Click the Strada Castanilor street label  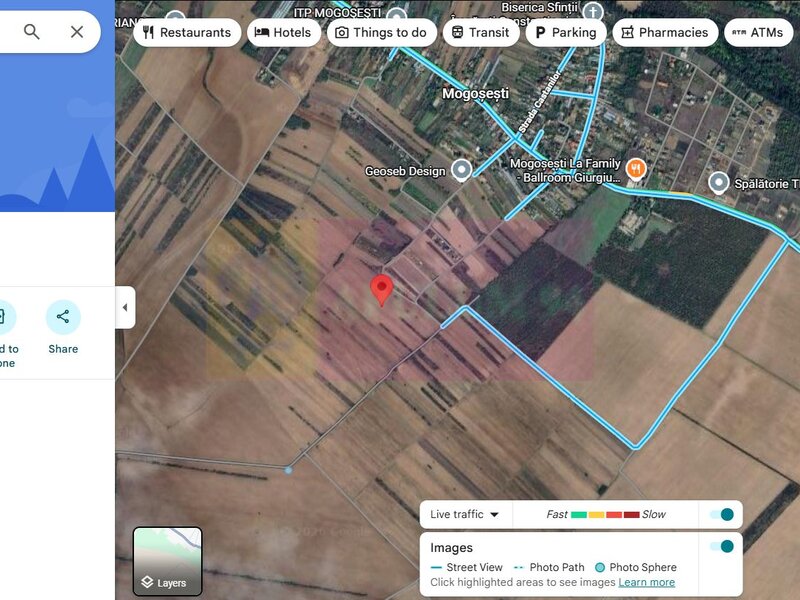(x=539, y=101)
